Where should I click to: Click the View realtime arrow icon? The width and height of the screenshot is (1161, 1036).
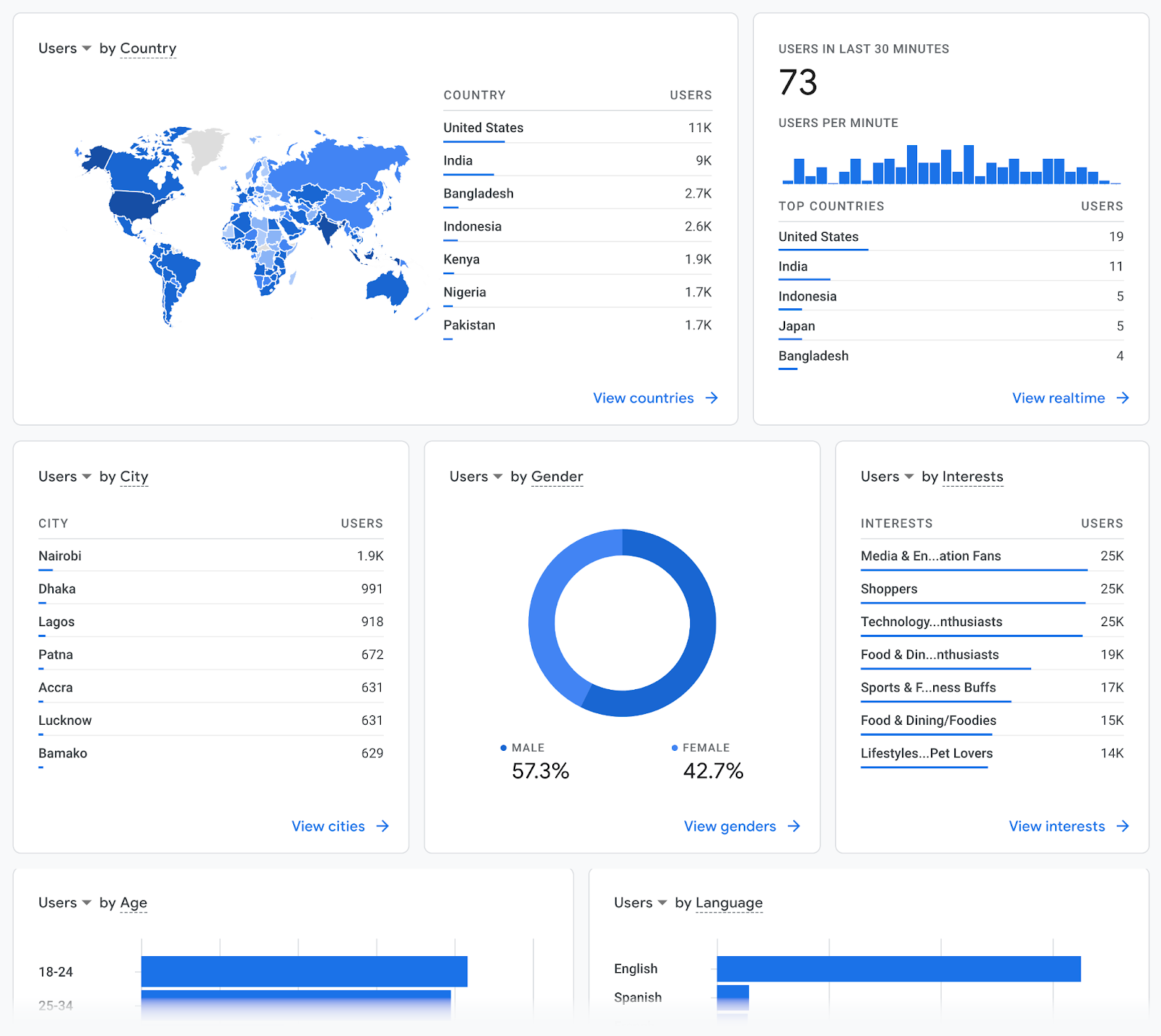click(1122, 398)
